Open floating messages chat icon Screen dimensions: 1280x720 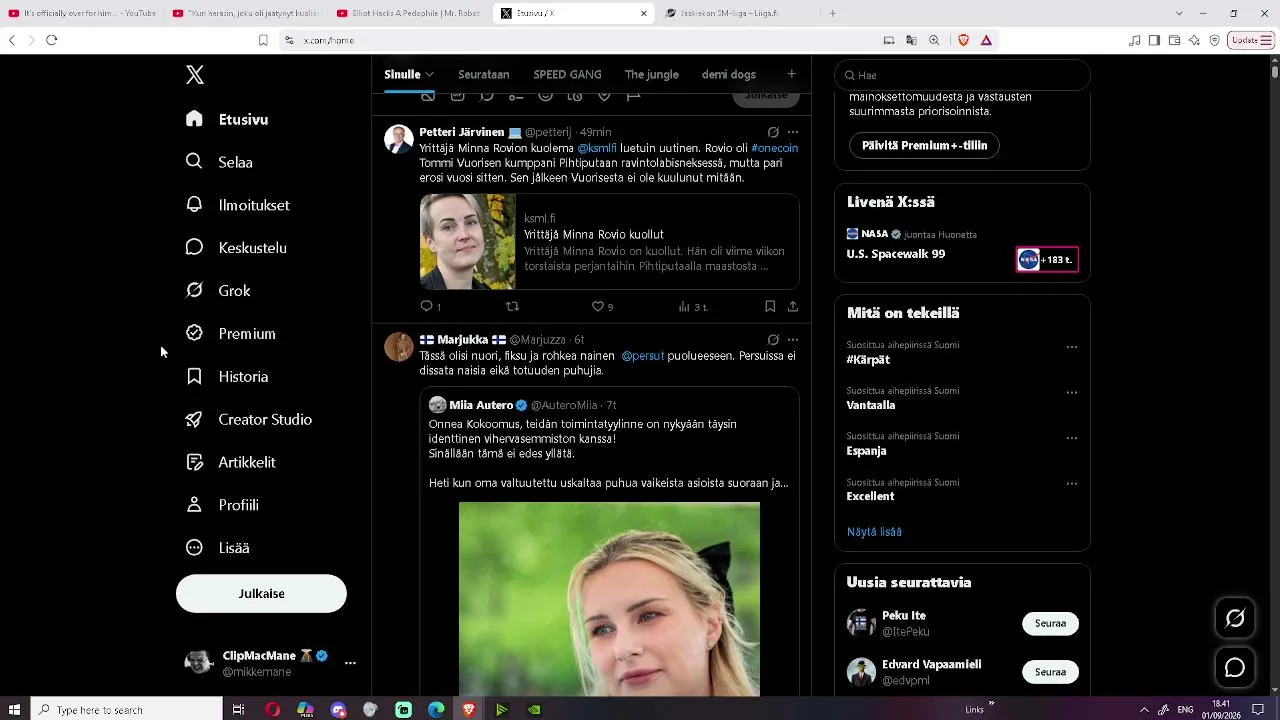pyautogui.click(x=1235, y=667)
